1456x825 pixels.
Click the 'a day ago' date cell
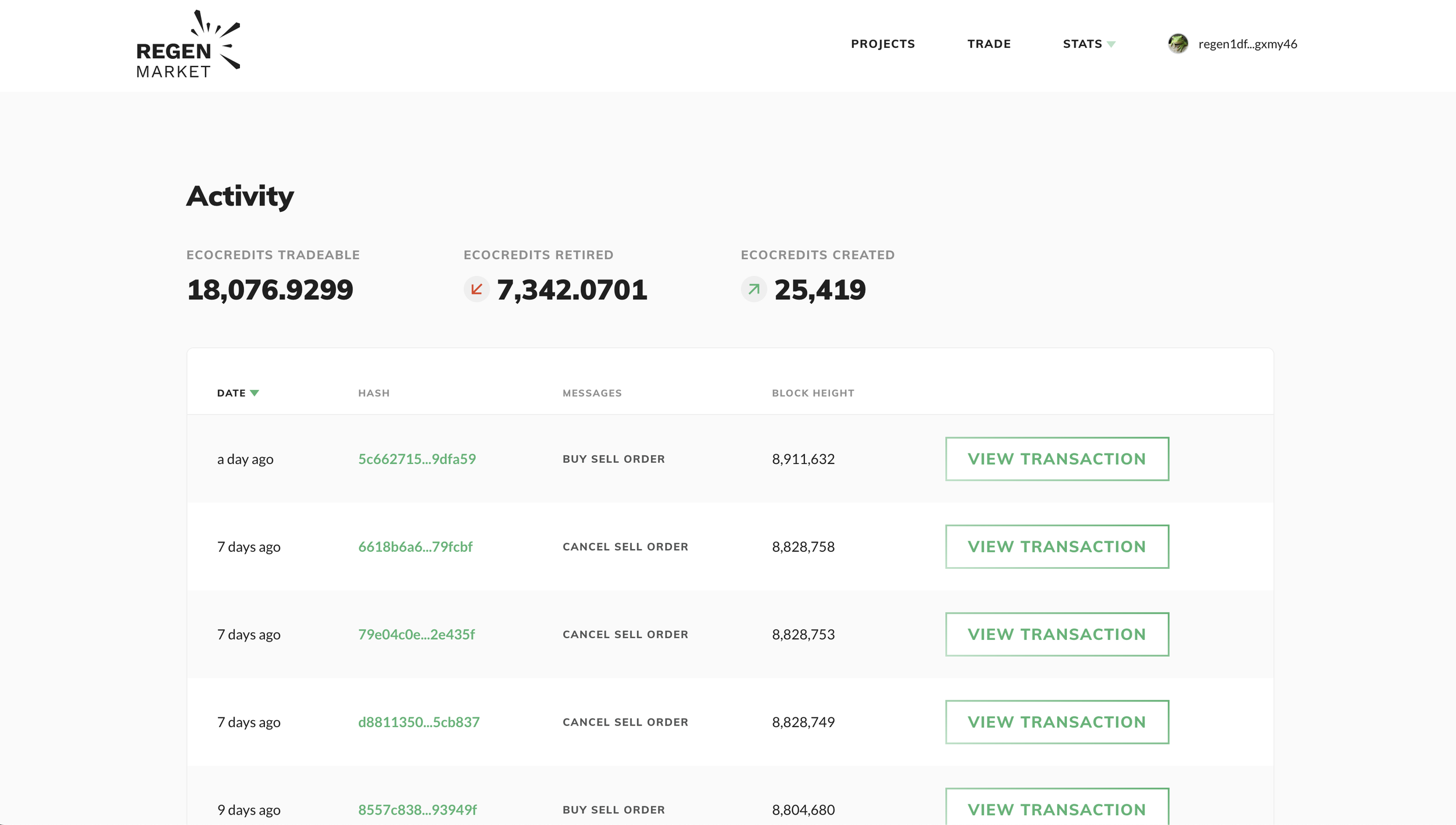click(x=245, y=459)
